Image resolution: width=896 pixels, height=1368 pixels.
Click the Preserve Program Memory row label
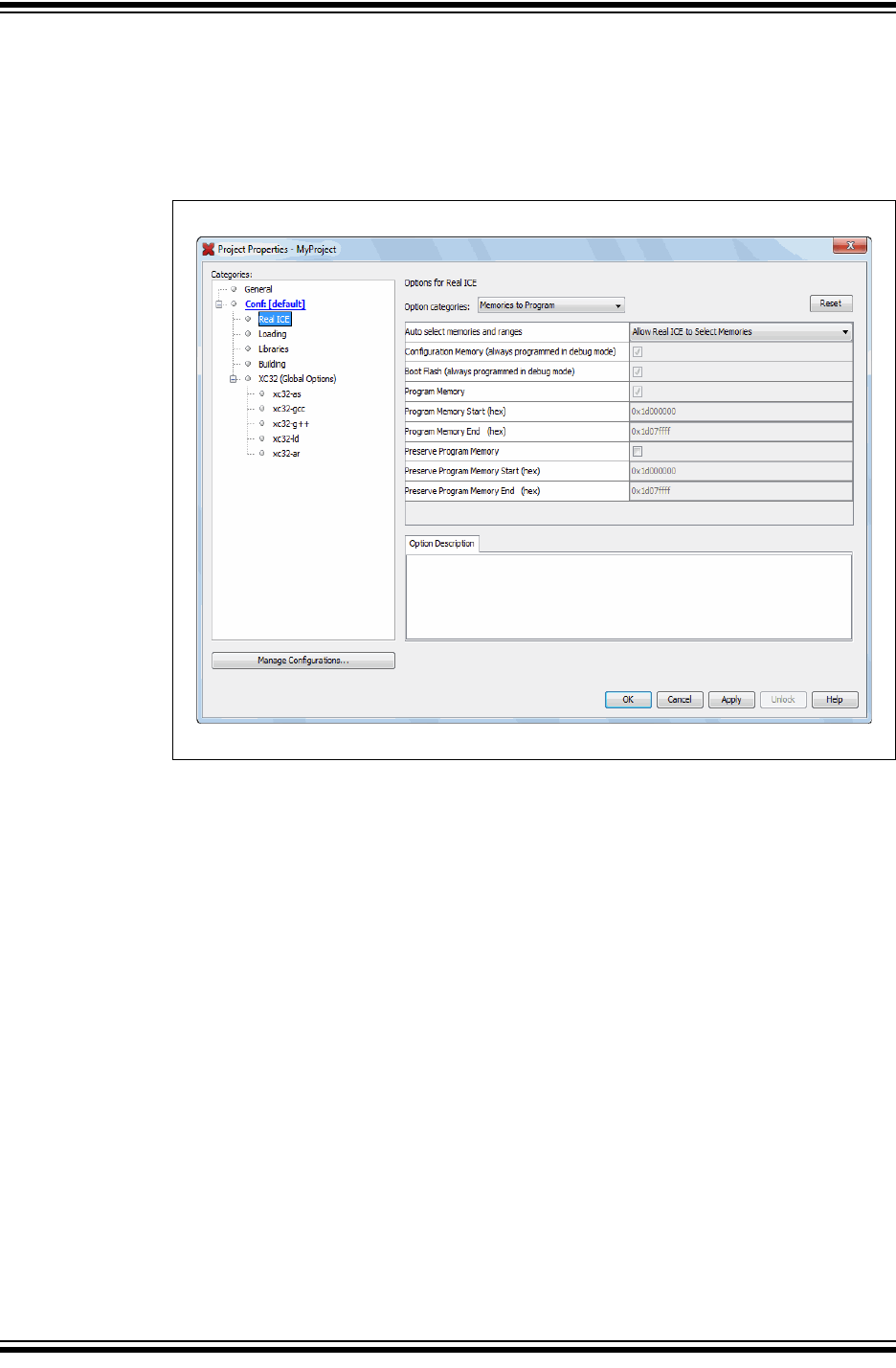pyautogui.click(x=452, y=452)
